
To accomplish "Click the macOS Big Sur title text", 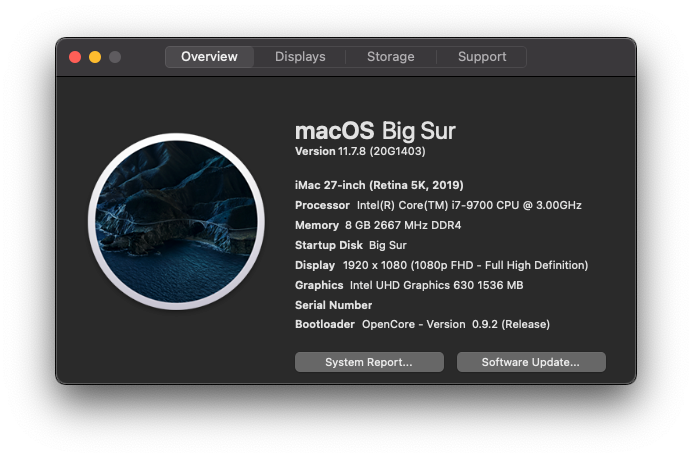I will pos(375,131).
